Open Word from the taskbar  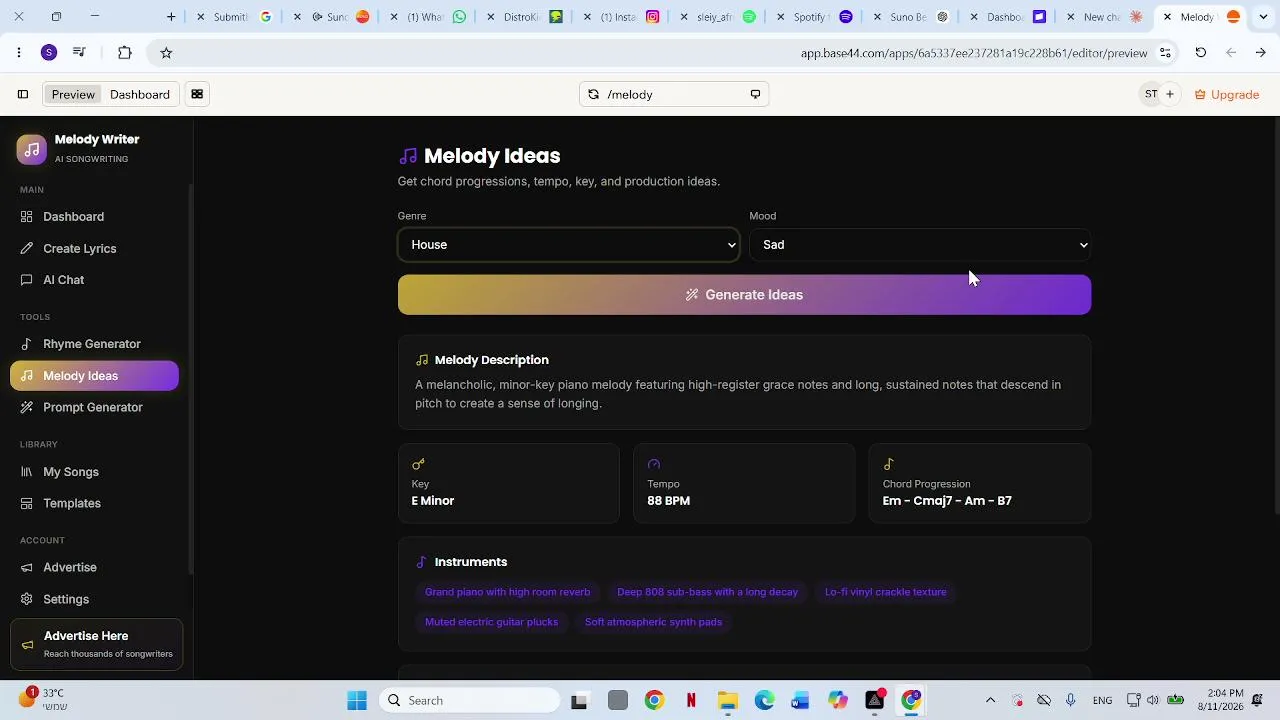coord(800,701)
